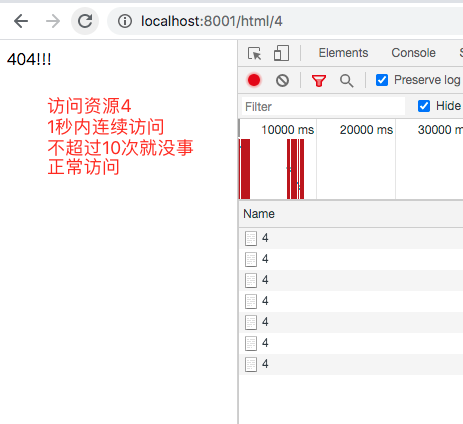Uncheck the Hide data URLs checkbox
The width and height of the screenshot is (463, 424).
tap(424, 106)
